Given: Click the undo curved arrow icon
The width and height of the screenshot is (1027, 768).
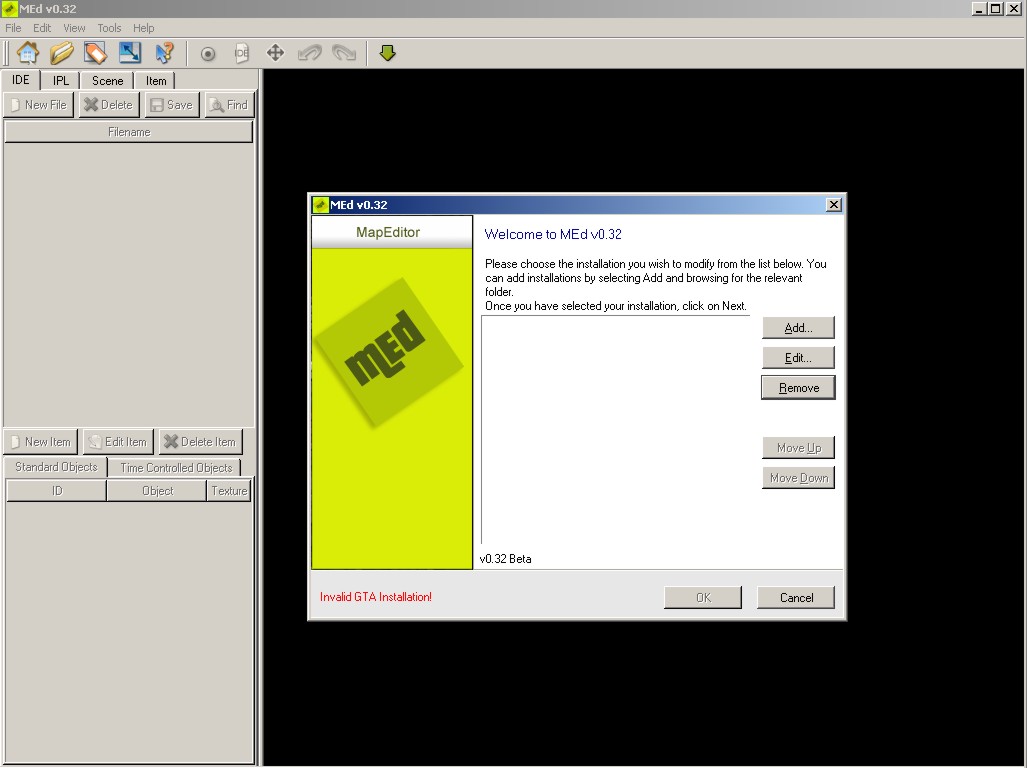Looking at the screenshot, I should tap(310, 53).
